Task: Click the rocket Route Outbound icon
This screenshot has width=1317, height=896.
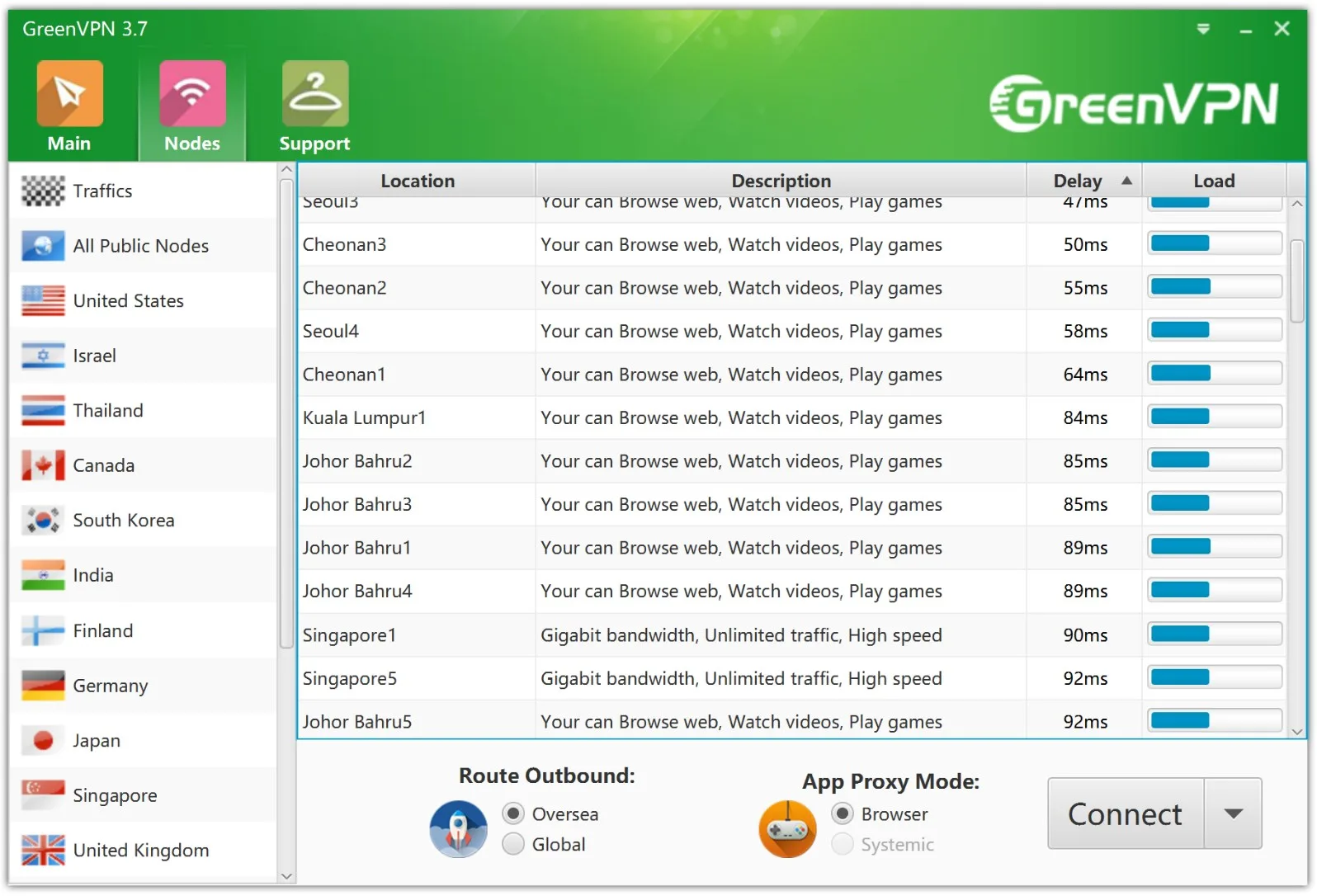Action: click(459, 828)
